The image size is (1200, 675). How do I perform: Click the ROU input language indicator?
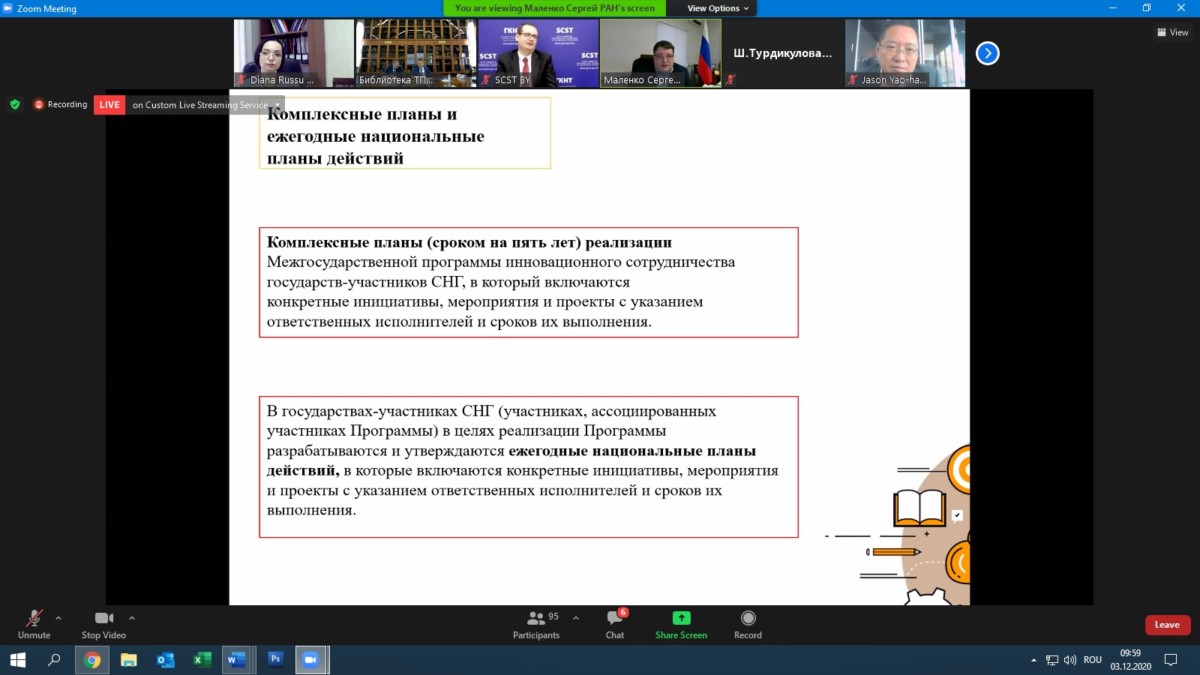1093,660
